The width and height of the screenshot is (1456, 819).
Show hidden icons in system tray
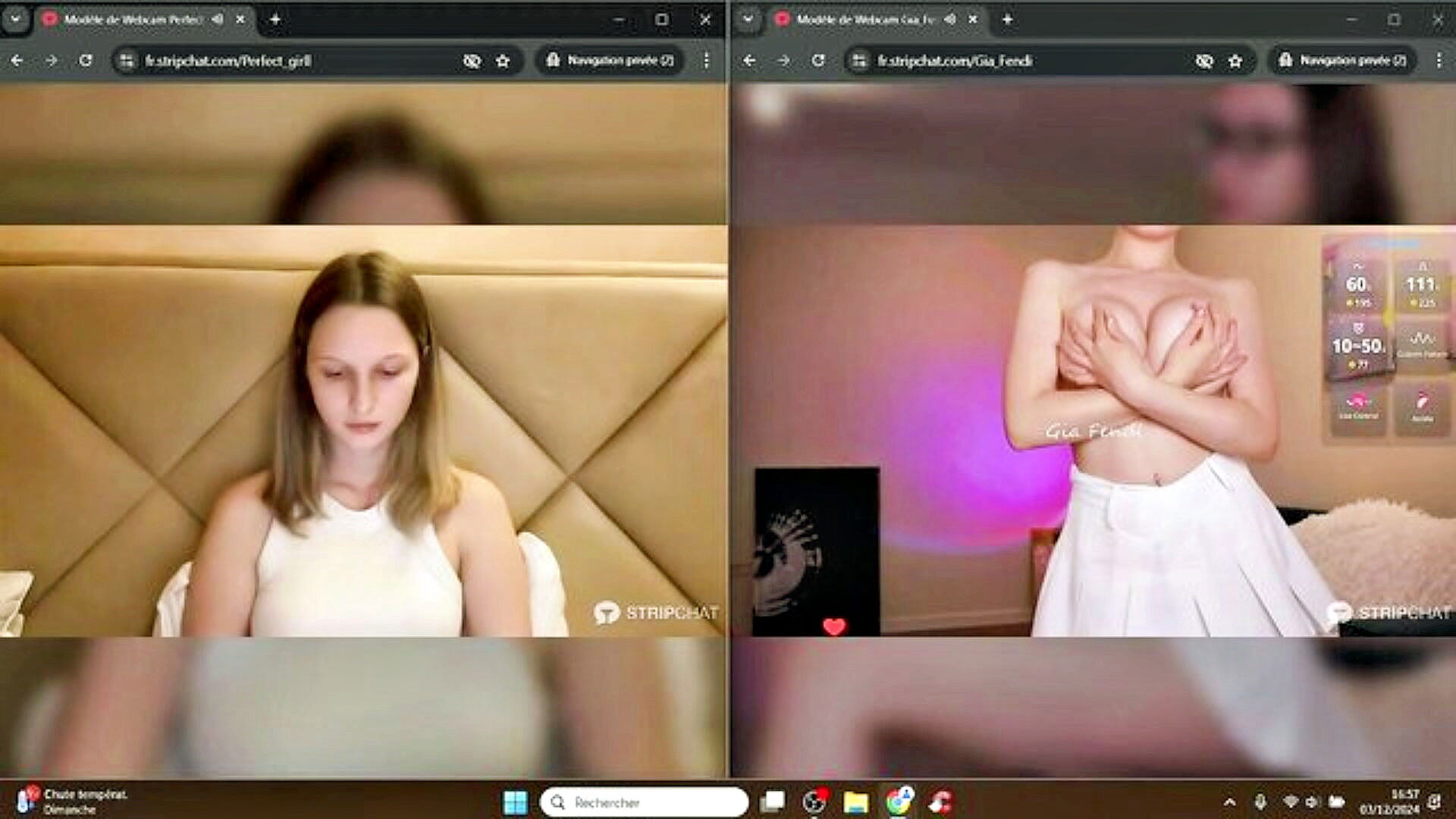[x=1229, y=802]
